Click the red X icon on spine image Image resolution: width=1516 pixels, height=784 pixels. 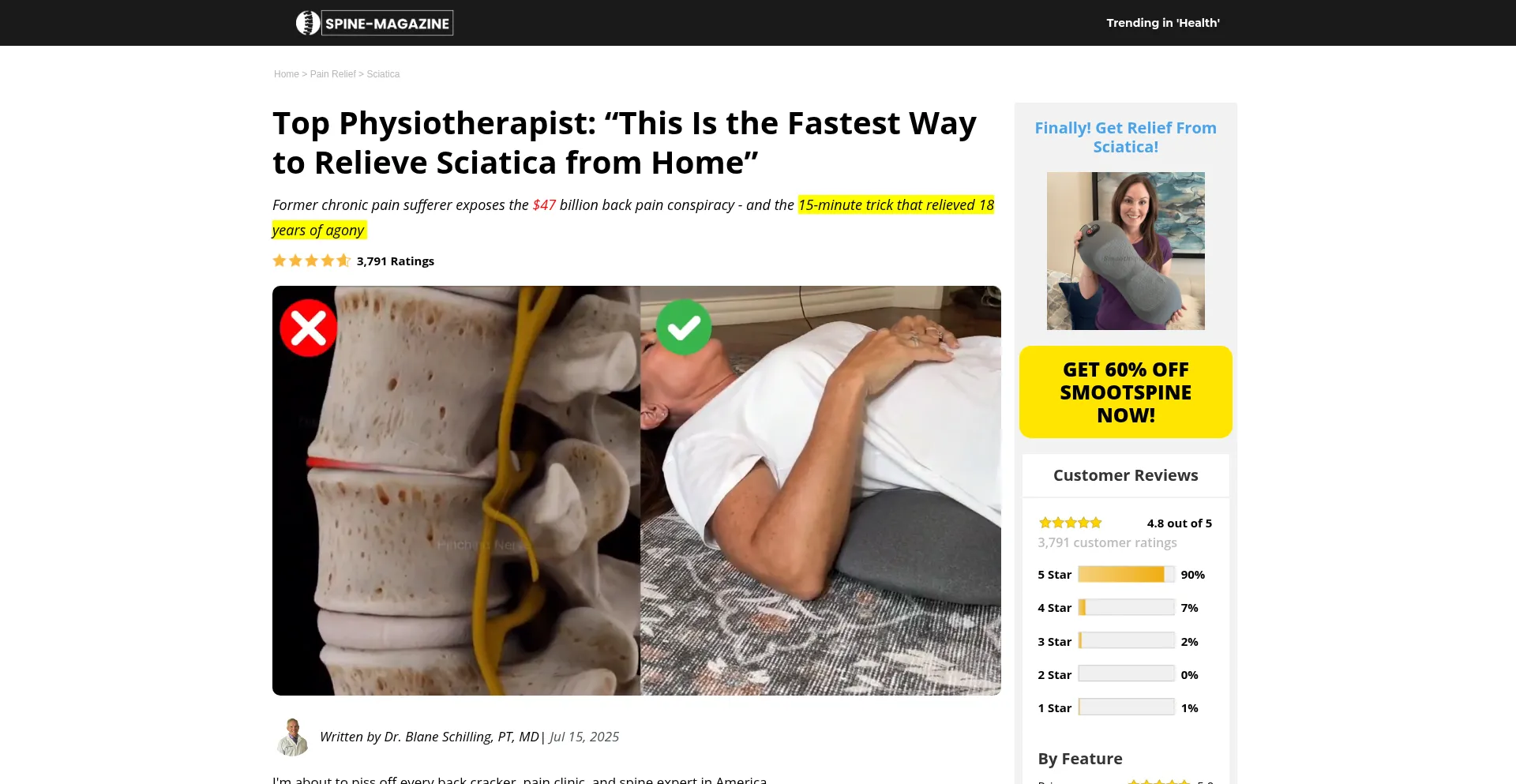pos(308,328)
